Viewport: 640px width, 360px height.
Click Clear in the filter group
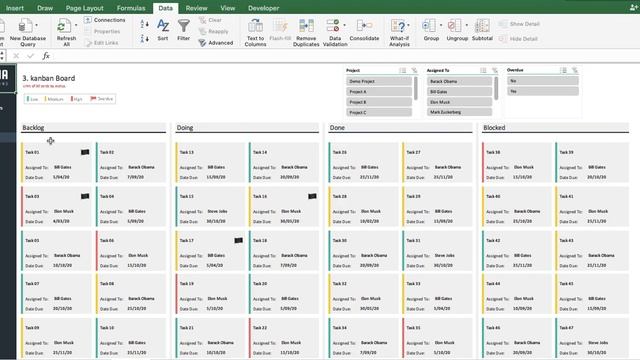coord(210,20)
